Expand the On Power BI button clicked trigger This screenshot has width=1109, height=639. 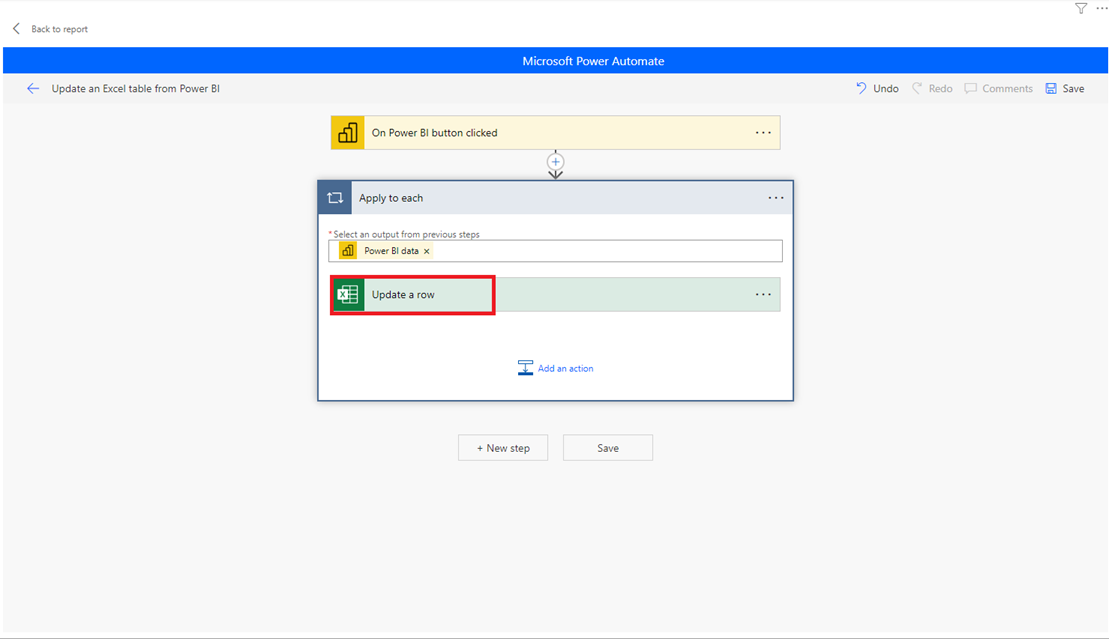(555, 132)
